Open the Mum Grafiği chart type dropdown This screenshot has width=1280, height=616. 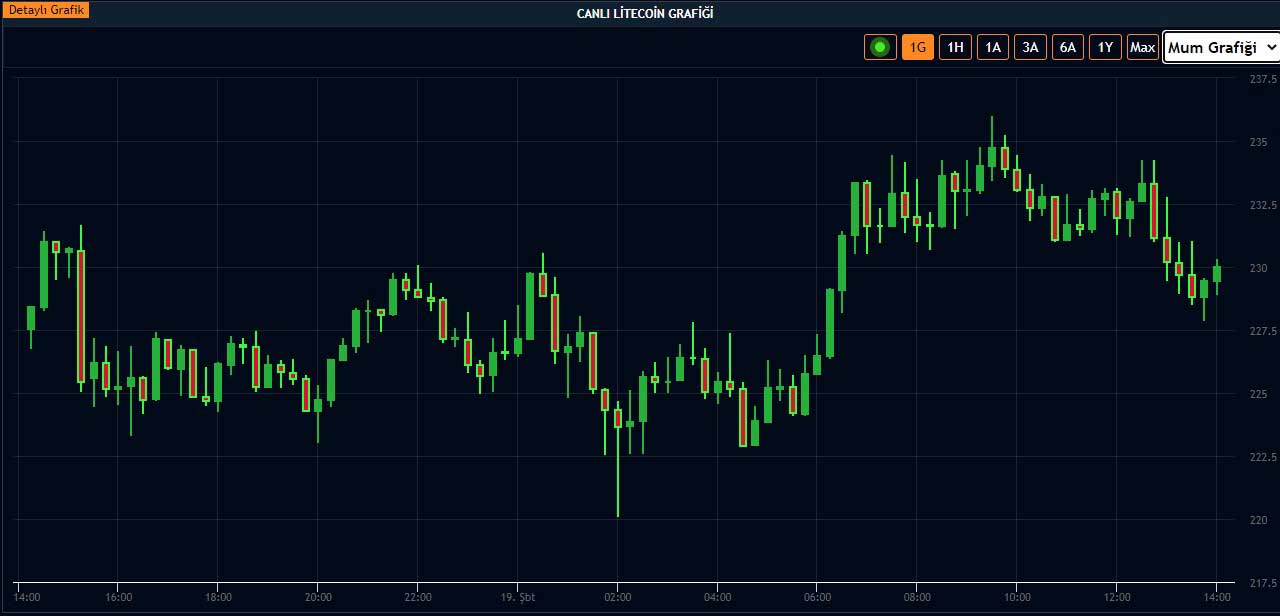point(1221,47)
